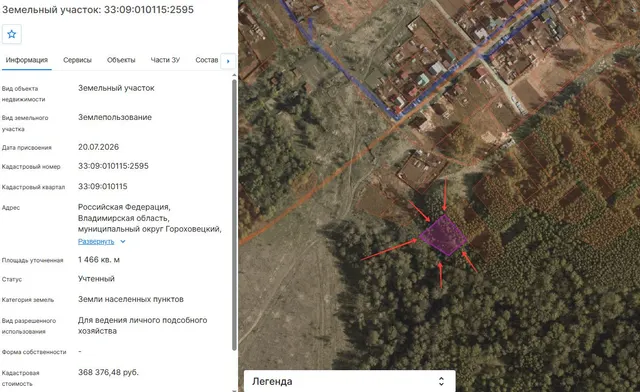Click the Владимирская область address text
This screenshot has width=640, height=392.
124,218
